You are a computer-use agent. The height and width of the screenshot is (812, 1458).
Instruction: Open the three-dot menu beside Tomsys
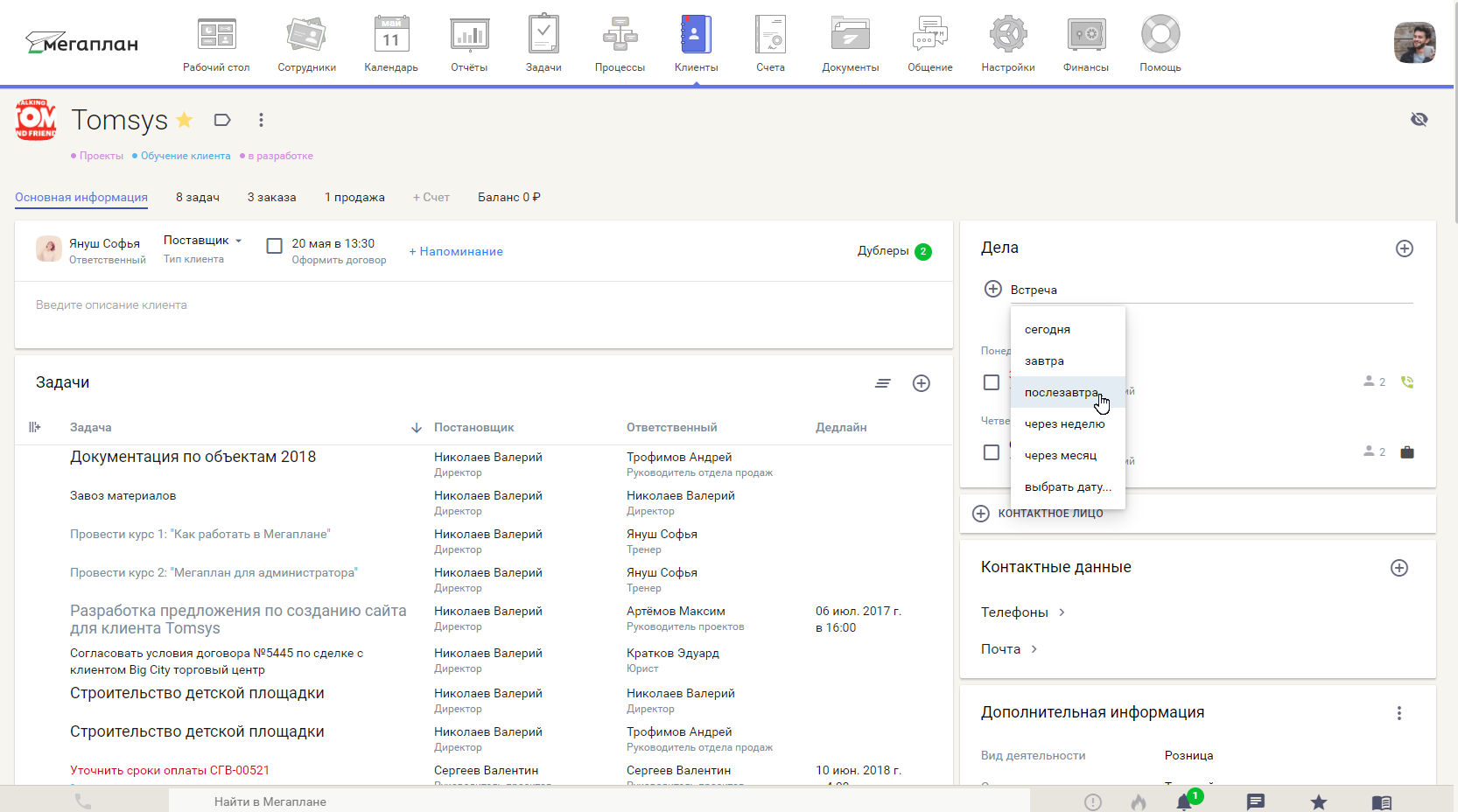tap(261, 120)
